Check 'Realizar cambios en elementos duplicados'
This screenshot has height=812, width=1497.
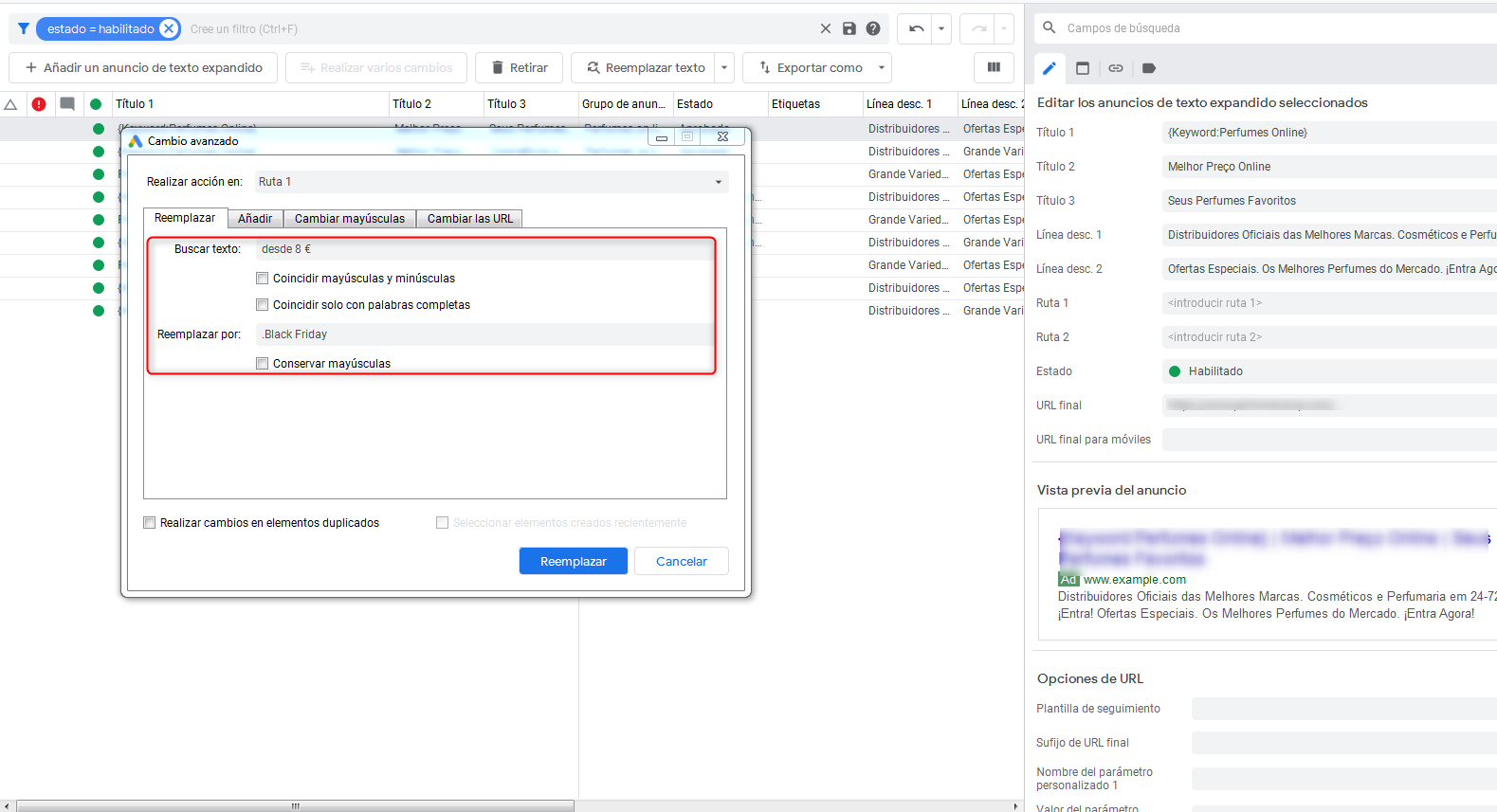coord(150,523)
